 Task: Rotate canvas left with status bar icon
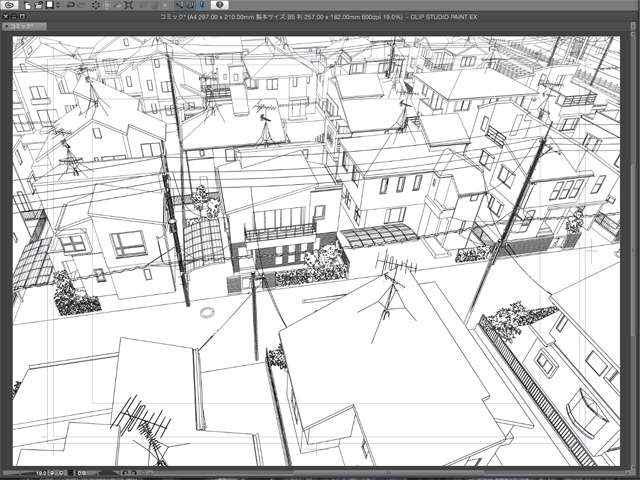[x=125, y=473]
